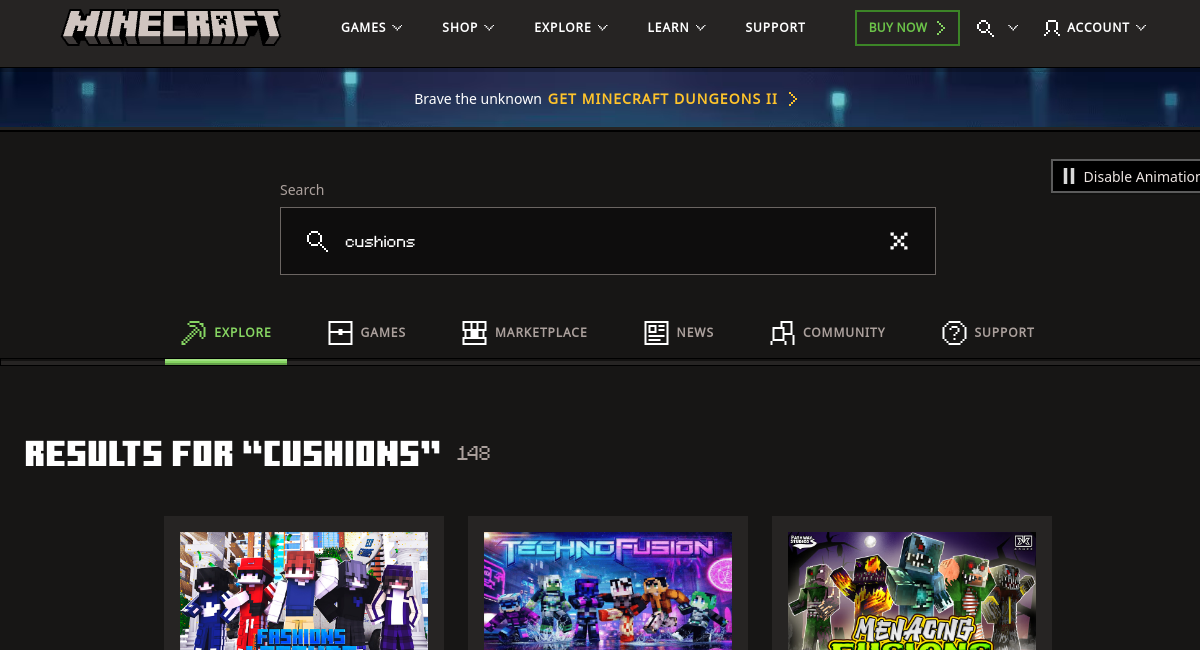Click the Brave the unknown text
Screen dimensions: 1200x650
tap(478, 99)
